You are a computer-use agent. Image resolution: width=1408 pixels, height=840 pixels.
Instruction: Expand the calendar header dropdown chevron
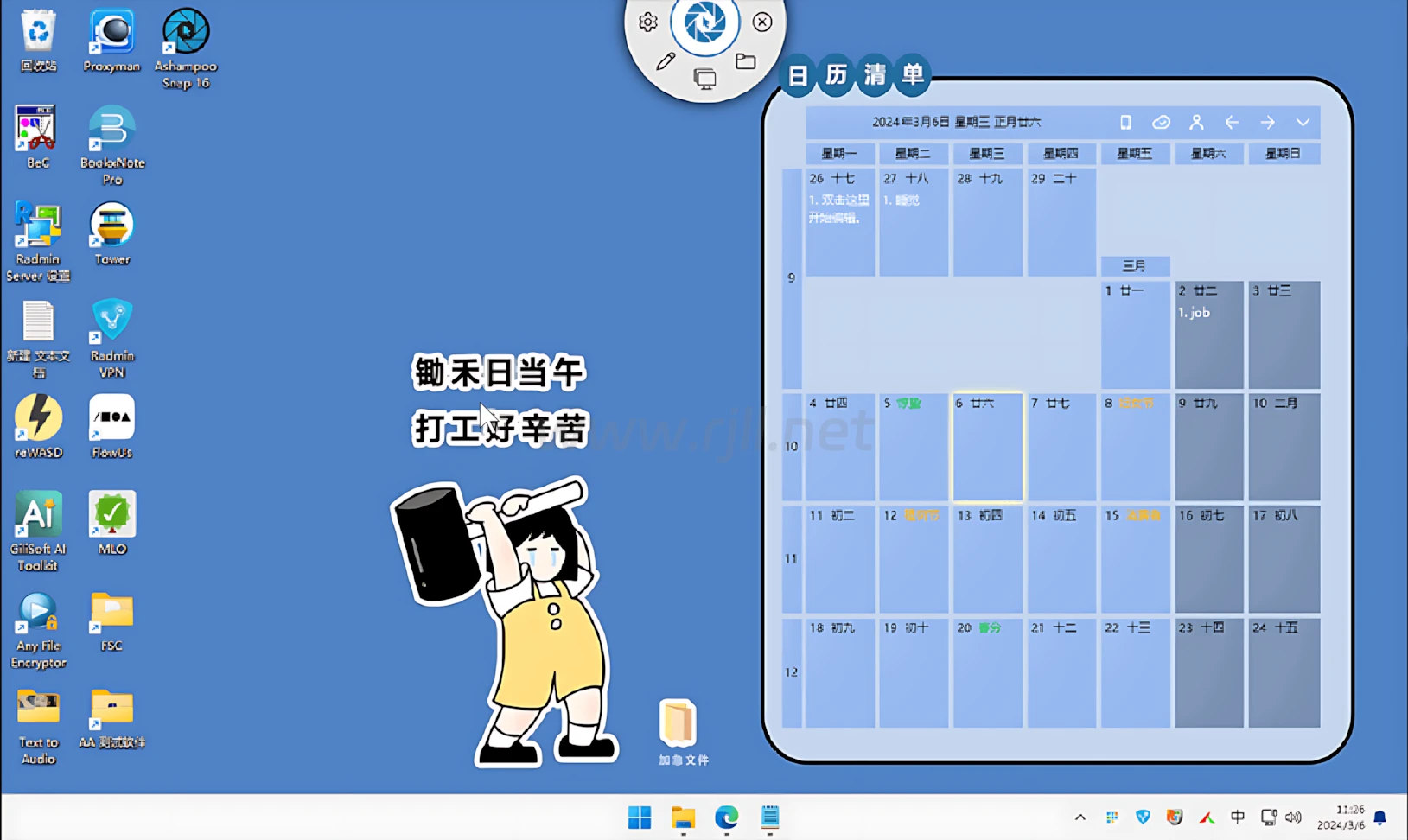click(1303, 123)
